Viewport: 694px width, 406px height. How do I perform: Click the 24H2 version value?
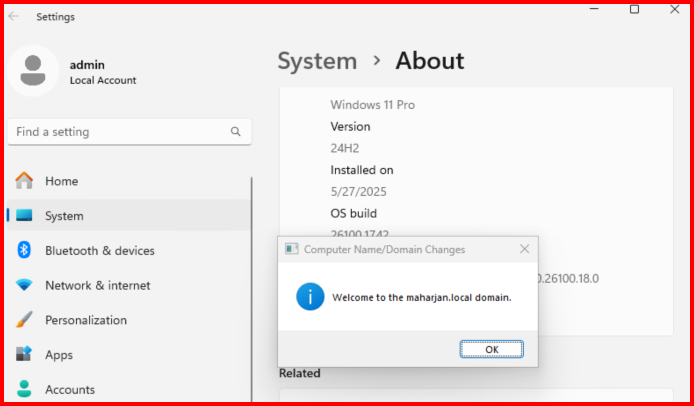pyautogui.click(x=344, y=148)
